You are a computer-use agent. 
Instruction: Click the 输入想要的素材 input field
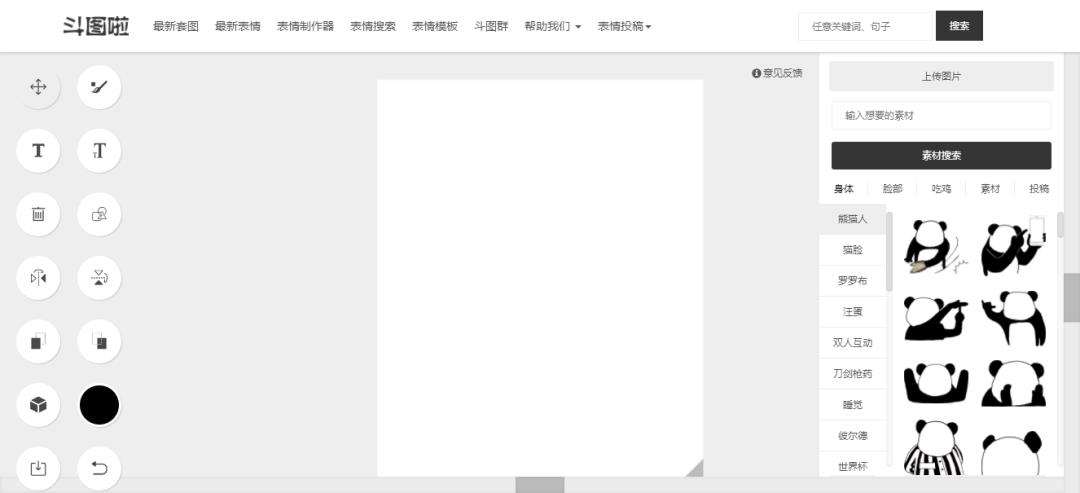[941, 115]
